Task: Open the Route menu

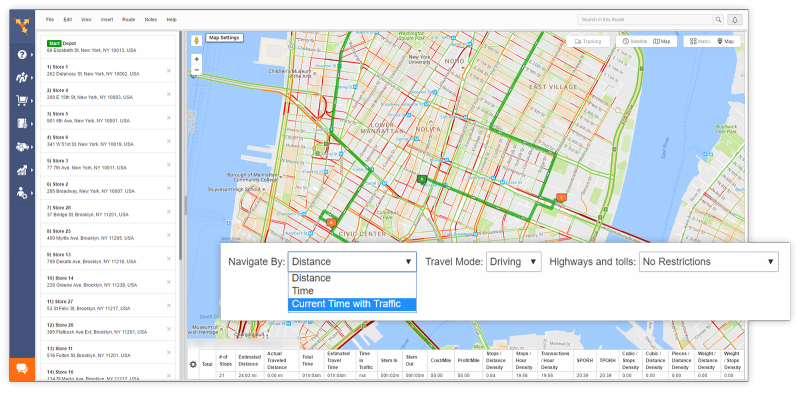Action: click(129, 20)
